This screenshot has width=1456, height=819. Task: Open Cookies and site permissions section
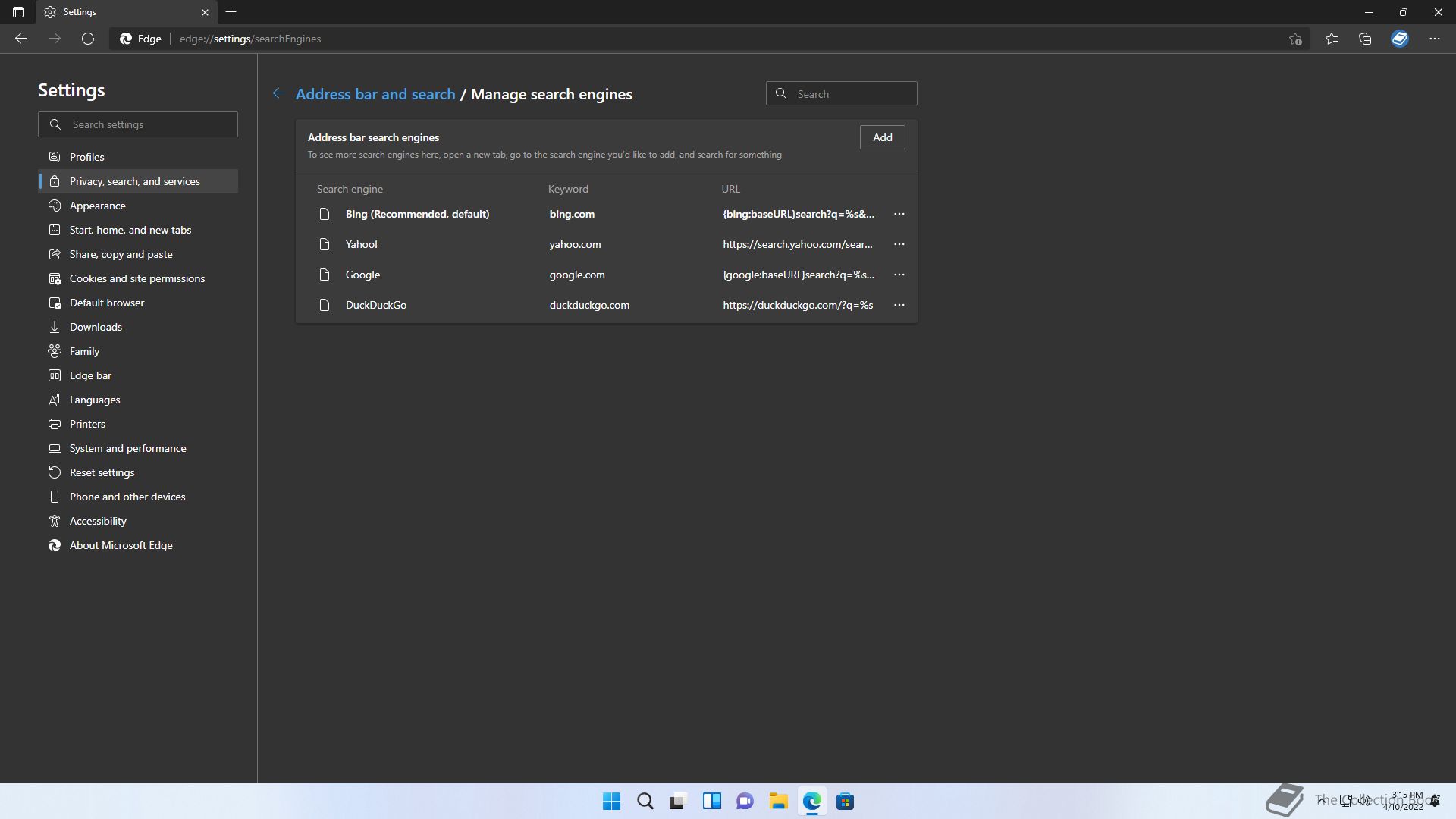tap(138, 278)
